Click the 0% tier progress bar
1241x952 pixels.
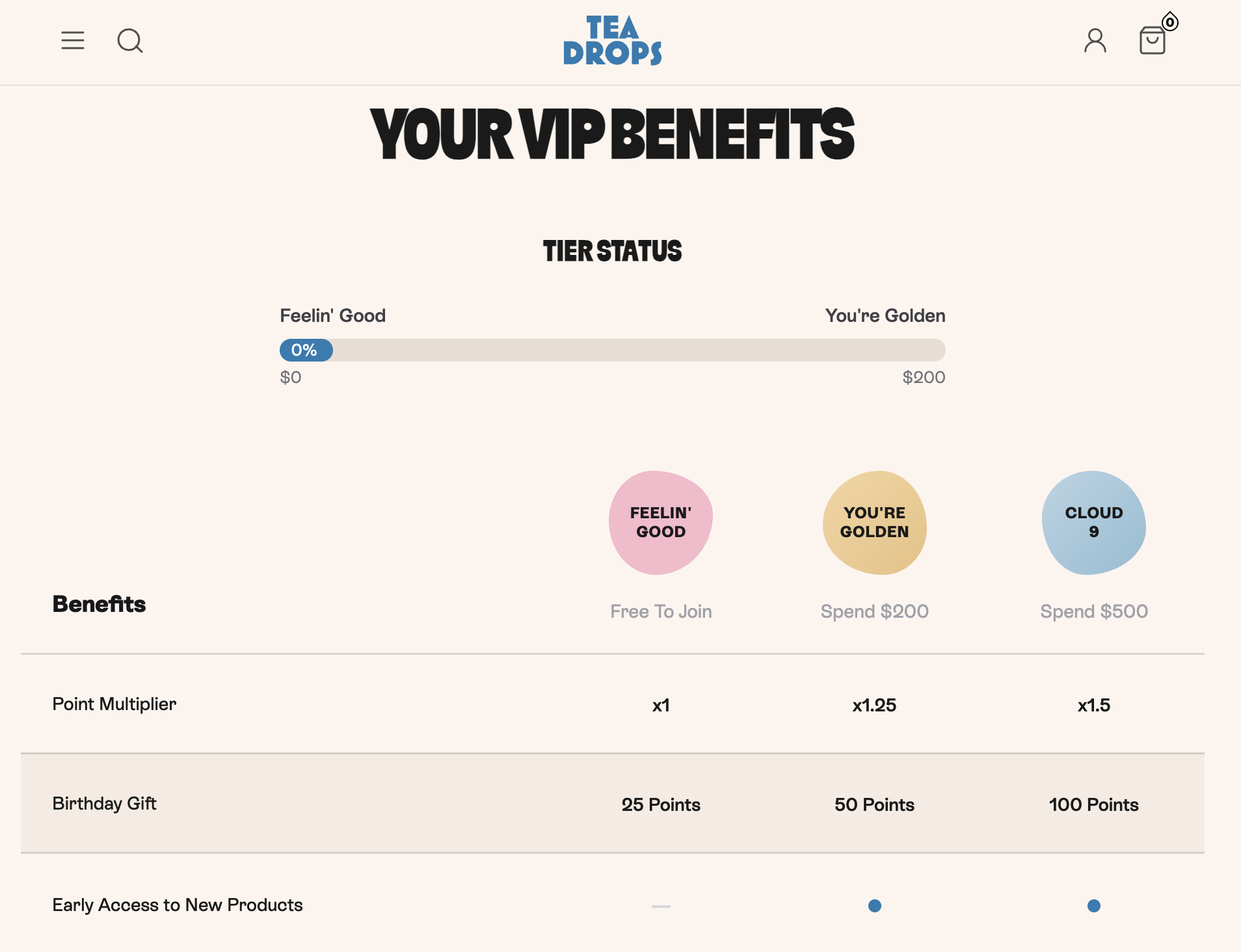[612, 350]
